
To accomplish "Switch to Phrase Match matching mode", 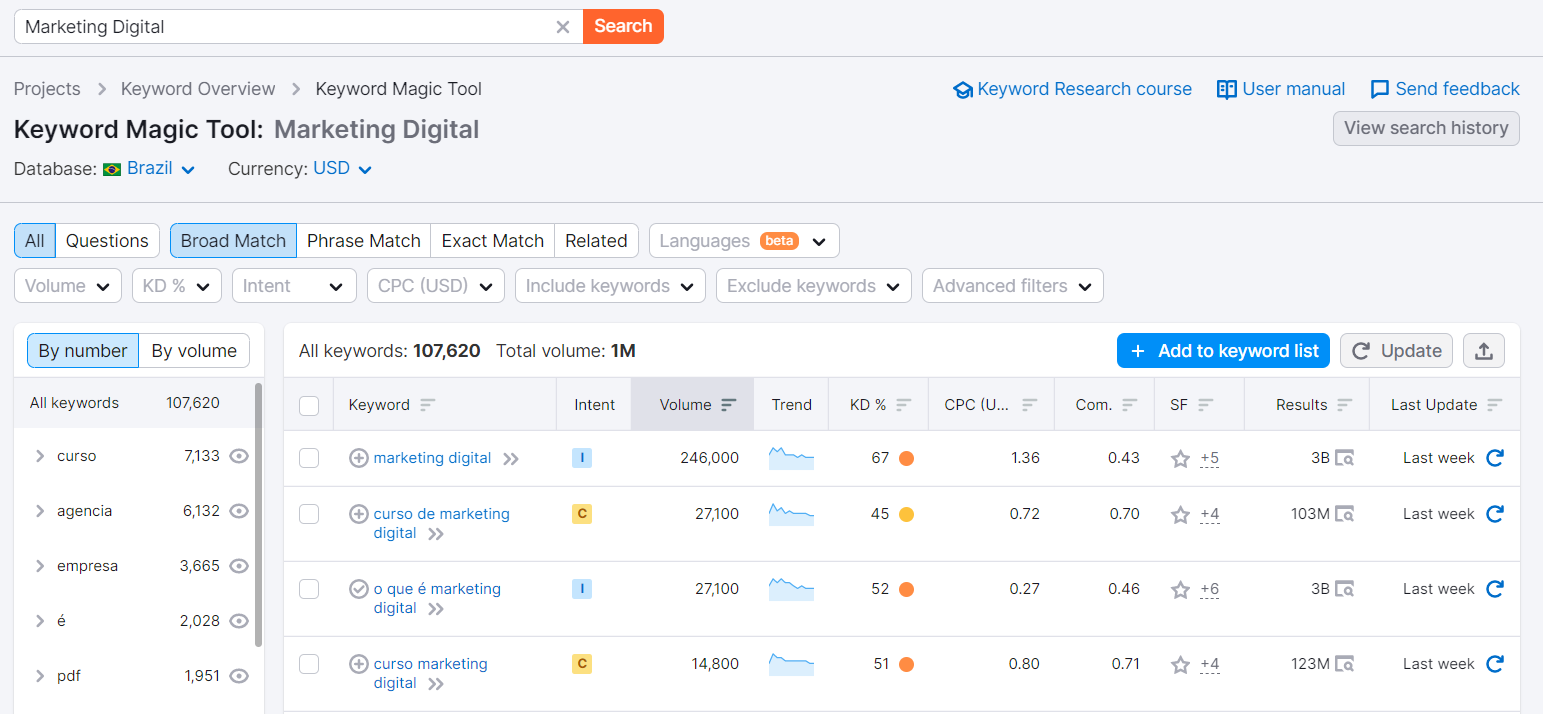I will tap(363, 240).
